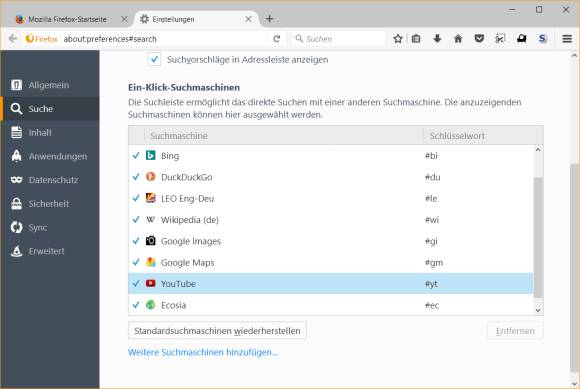
Task: Close the Mozilla Firefox-Startseite tab
Action: click(x=124, y=19)
